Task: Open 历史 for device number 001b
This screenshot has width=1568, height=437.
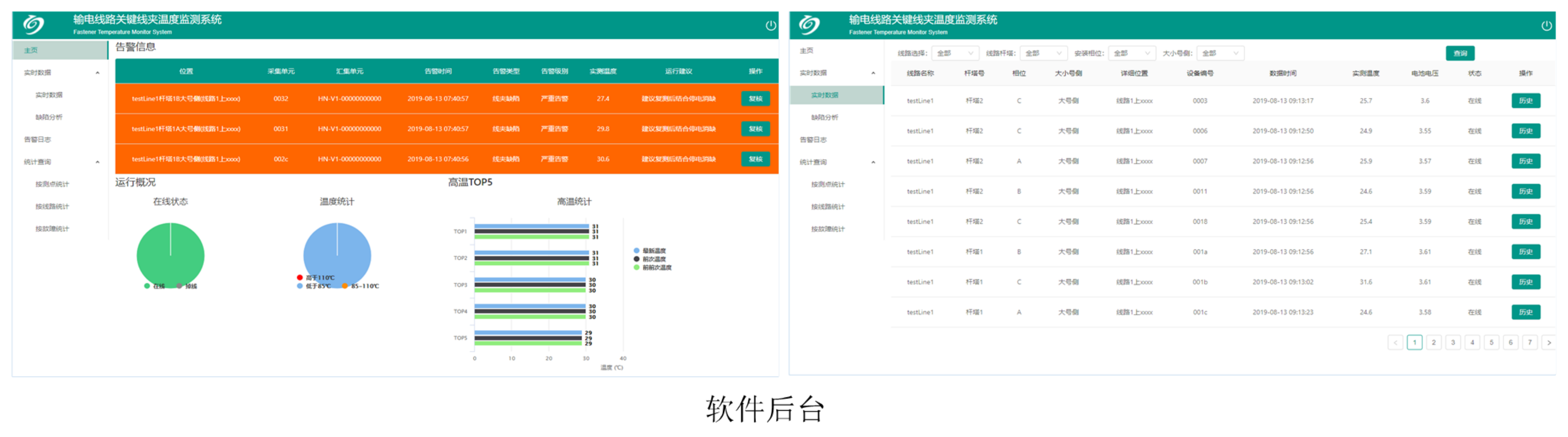Action: click(x=1525, y=282)
